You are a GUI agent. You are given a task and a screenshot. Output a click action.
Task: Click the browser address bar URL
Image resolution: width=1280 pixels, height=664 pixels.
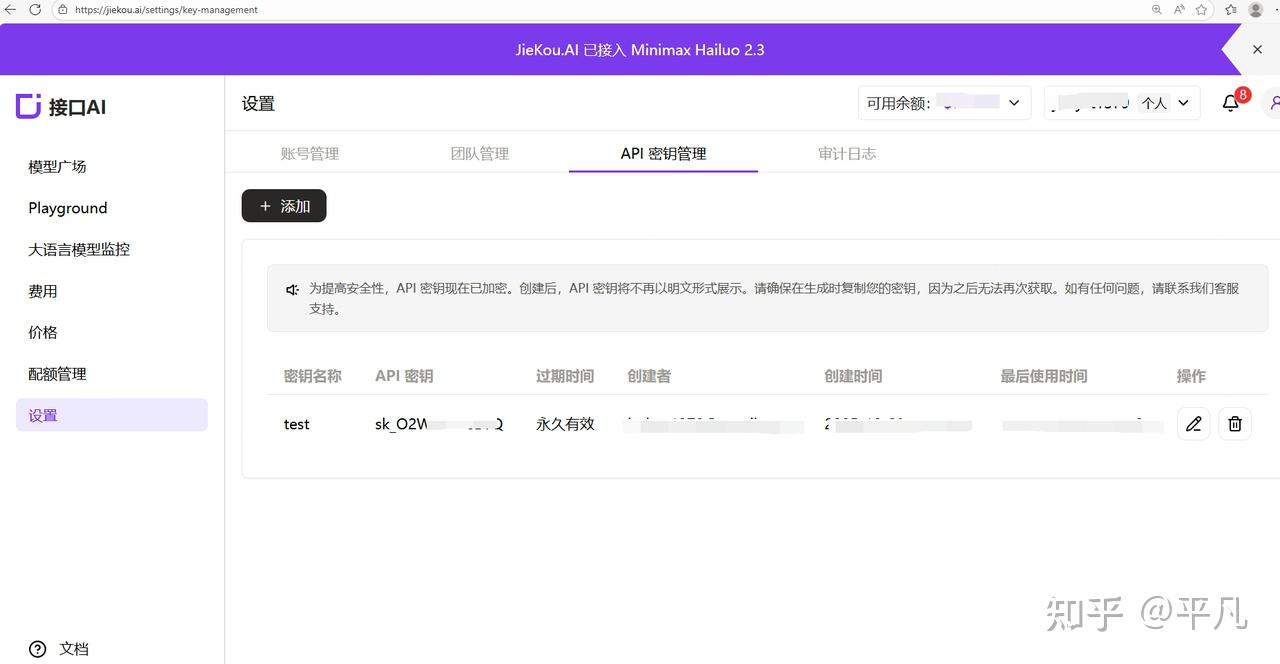pyautogui.click(x=166, y=10)
